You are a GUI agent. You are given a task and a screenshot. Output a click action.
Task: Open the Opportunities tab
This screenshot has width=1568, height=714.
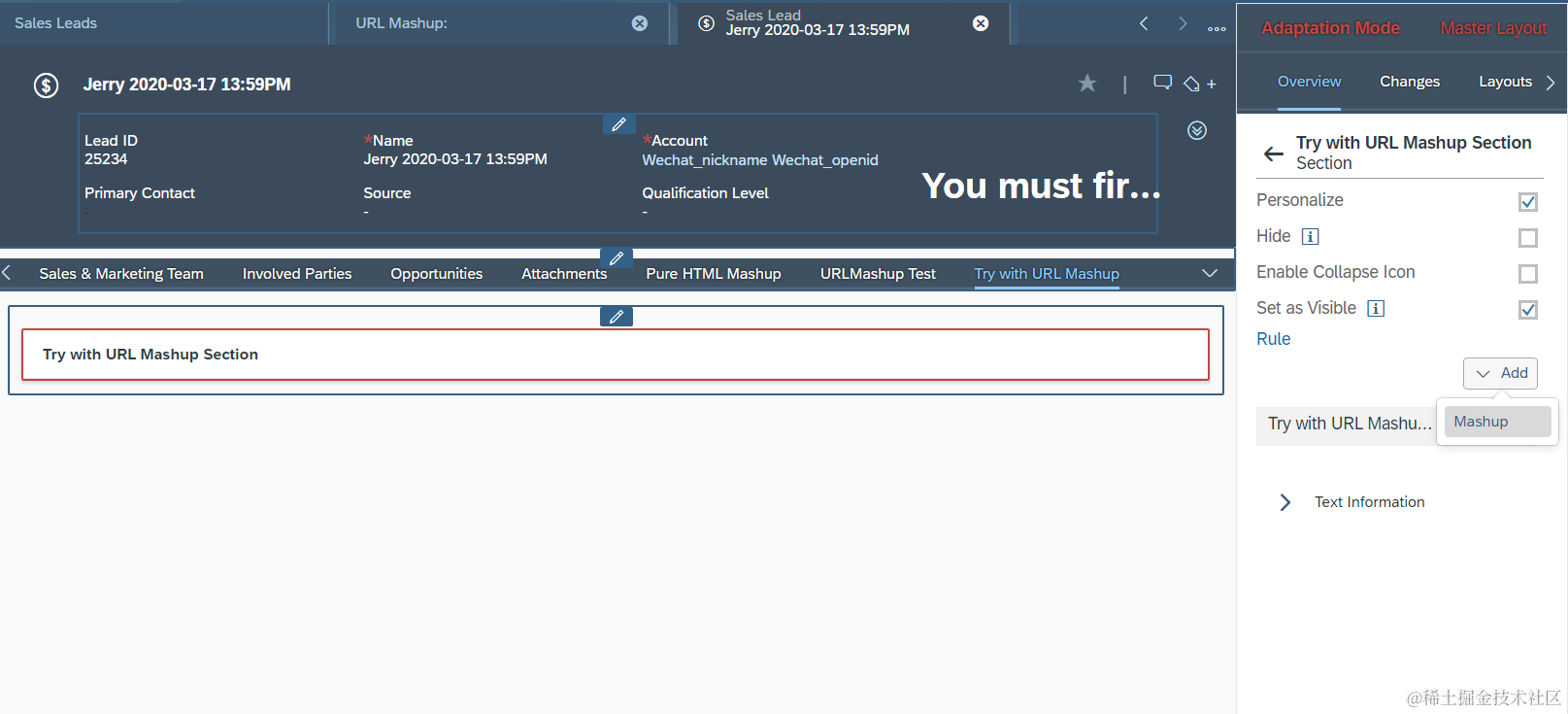tap(436, 274)
